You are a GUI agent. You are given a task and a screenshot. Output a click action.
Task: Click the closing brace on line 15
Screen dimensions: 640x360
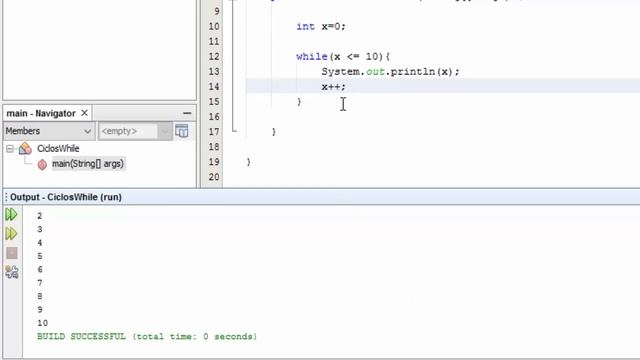[x=299, y=102]
